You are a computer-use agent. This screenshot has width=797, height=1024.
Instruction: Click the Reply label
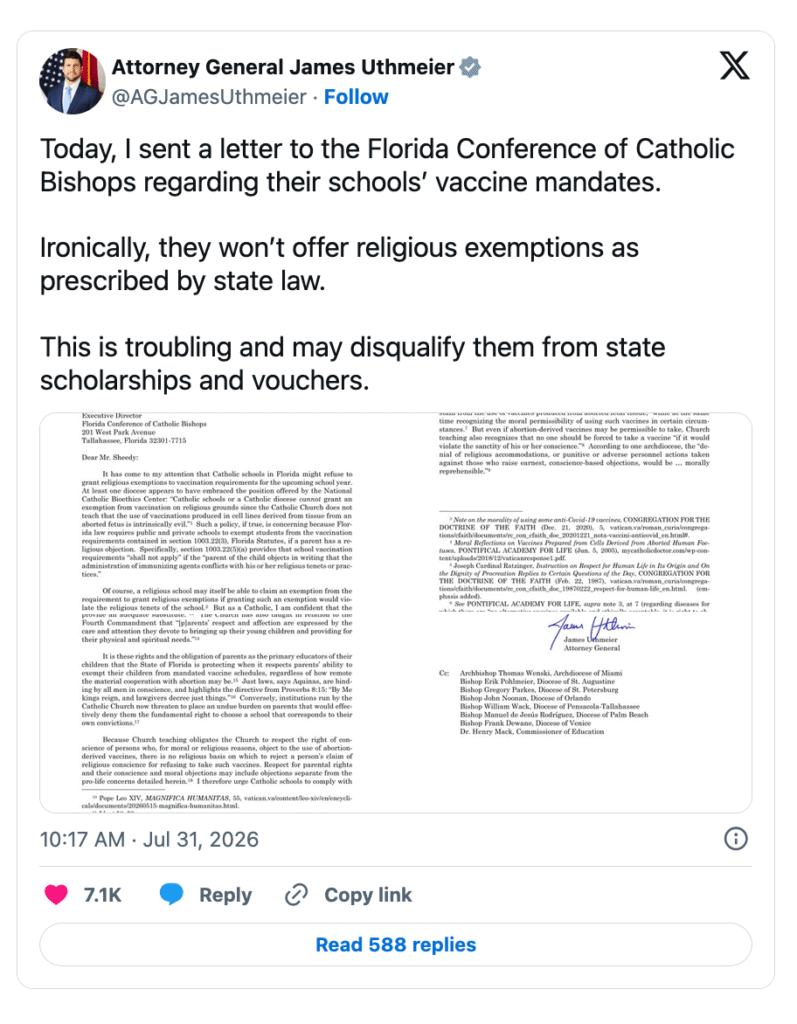[x=225, y=895]
